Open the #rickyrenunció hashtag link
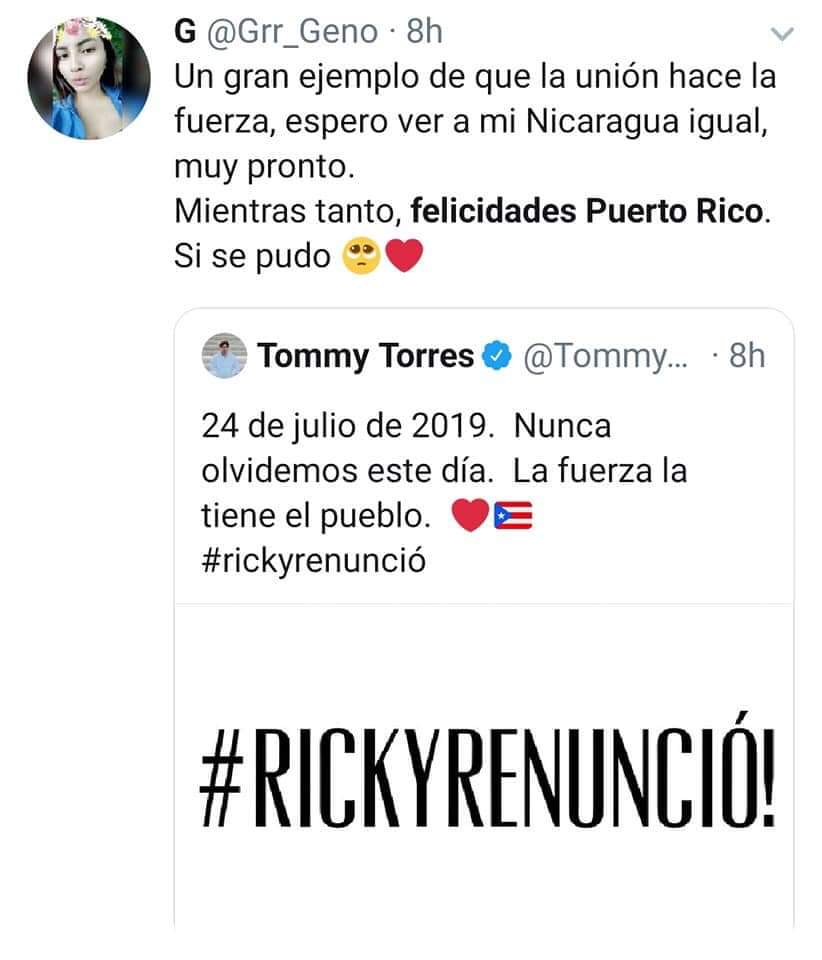The height and width of the screenshot is (960, 822). pos(314,560)
